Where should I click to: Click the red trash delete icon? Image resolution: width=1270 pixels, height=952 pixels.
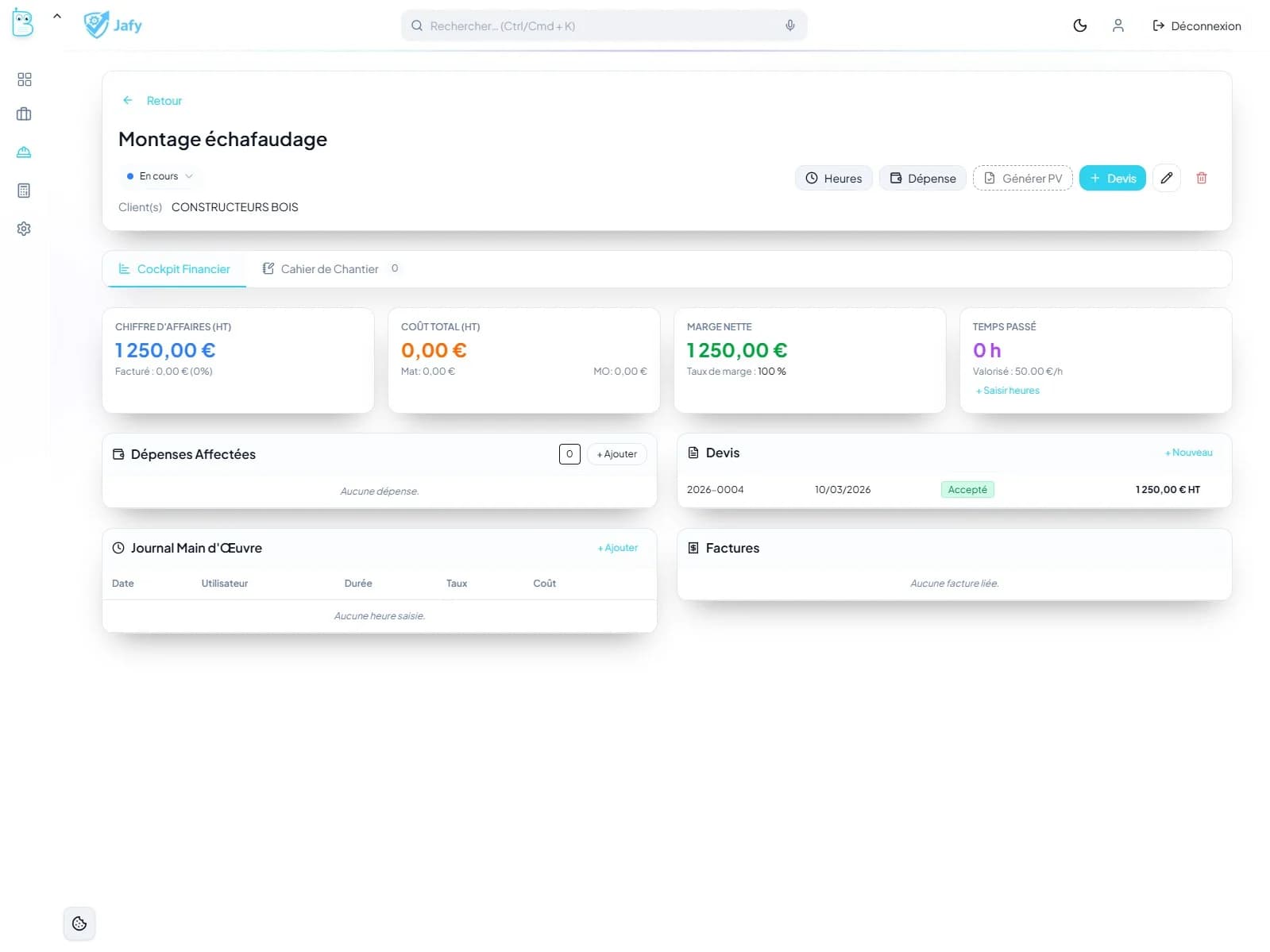pos(1201,178)
